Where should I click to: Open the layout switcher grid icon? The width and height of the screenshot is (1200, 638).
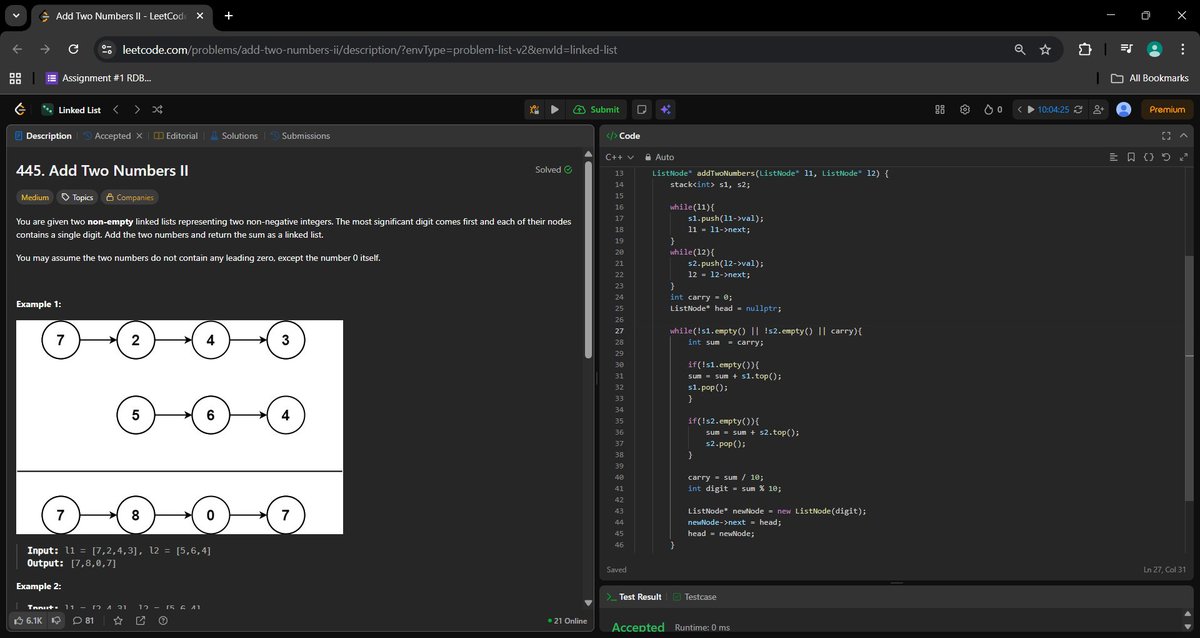[939, 110]
